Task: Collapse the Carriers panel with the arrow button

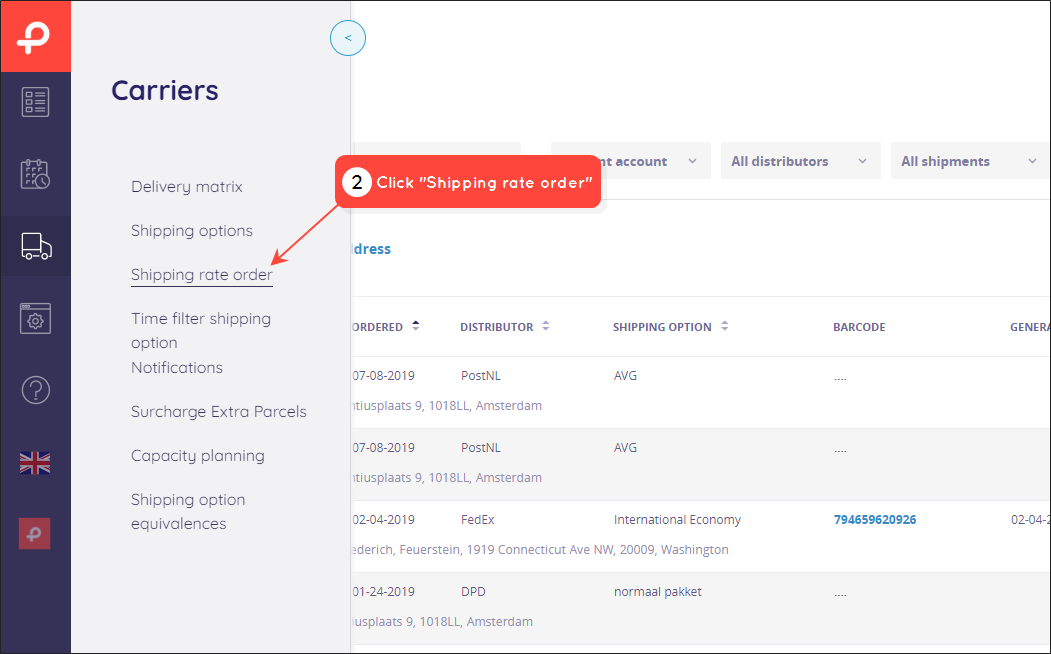Action: [x=348, y=38]
